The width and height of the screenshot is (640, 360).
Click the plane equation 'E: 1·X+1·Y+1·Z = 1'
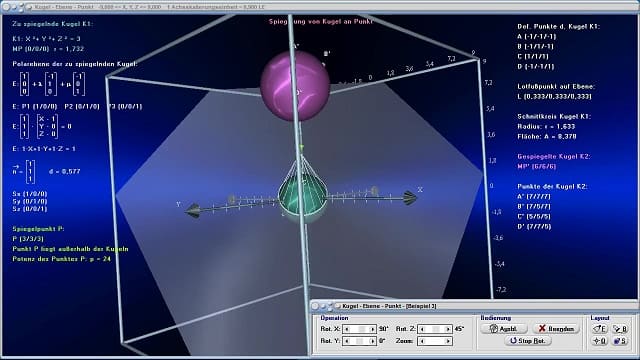(44, 149)
